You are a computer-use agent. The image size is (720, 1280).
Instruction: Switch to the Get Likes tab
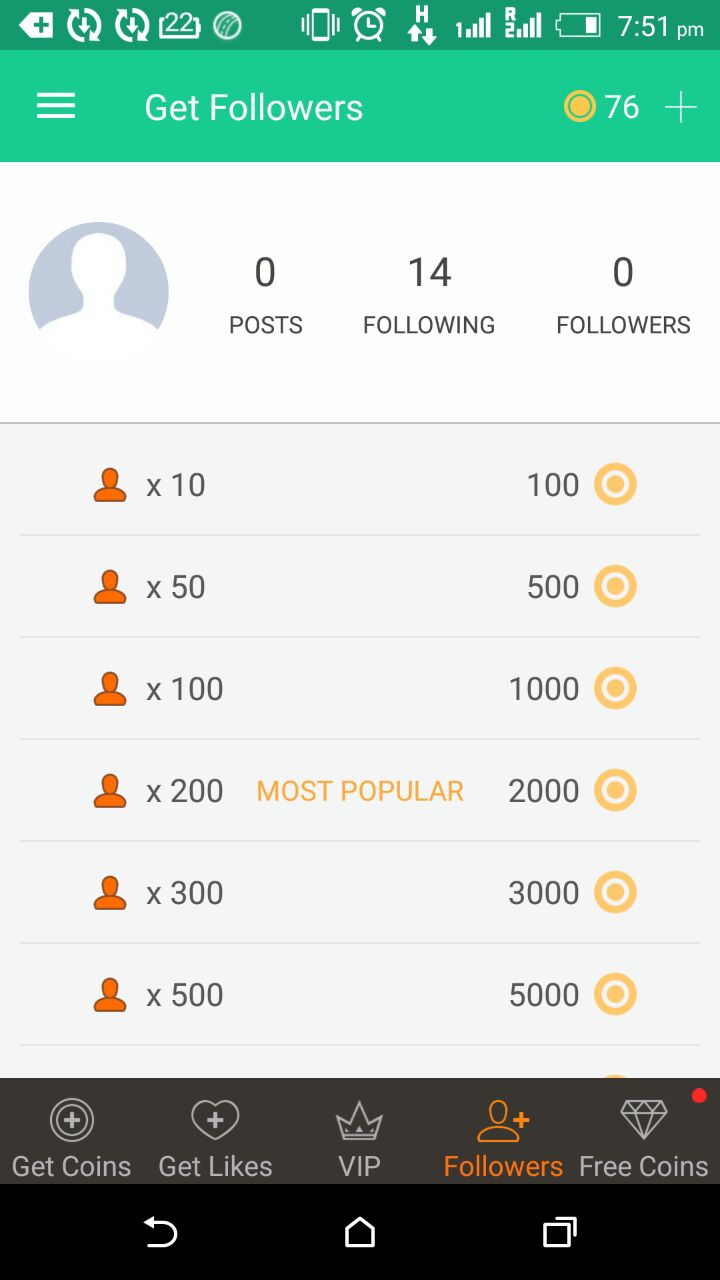[215, 1138]
